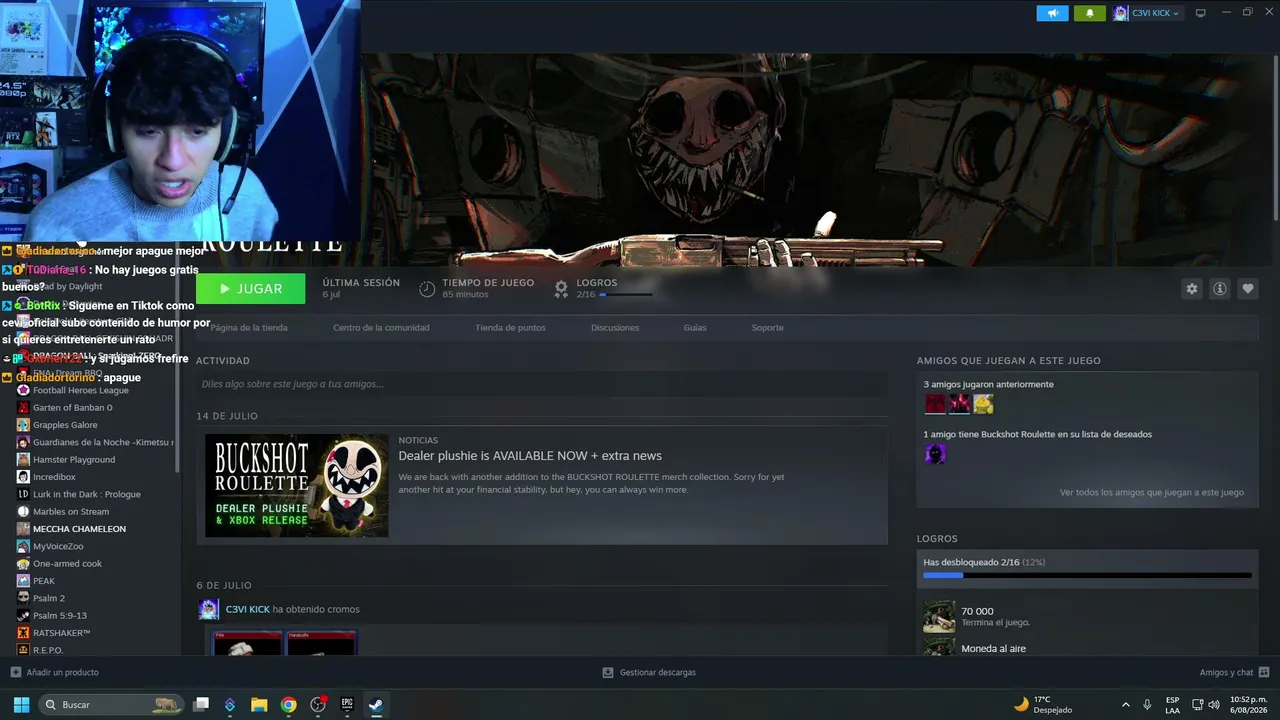Select Psalm 5:9-13 in library
The height and width of the screenshot is (720, 1280).
(60, 616)
